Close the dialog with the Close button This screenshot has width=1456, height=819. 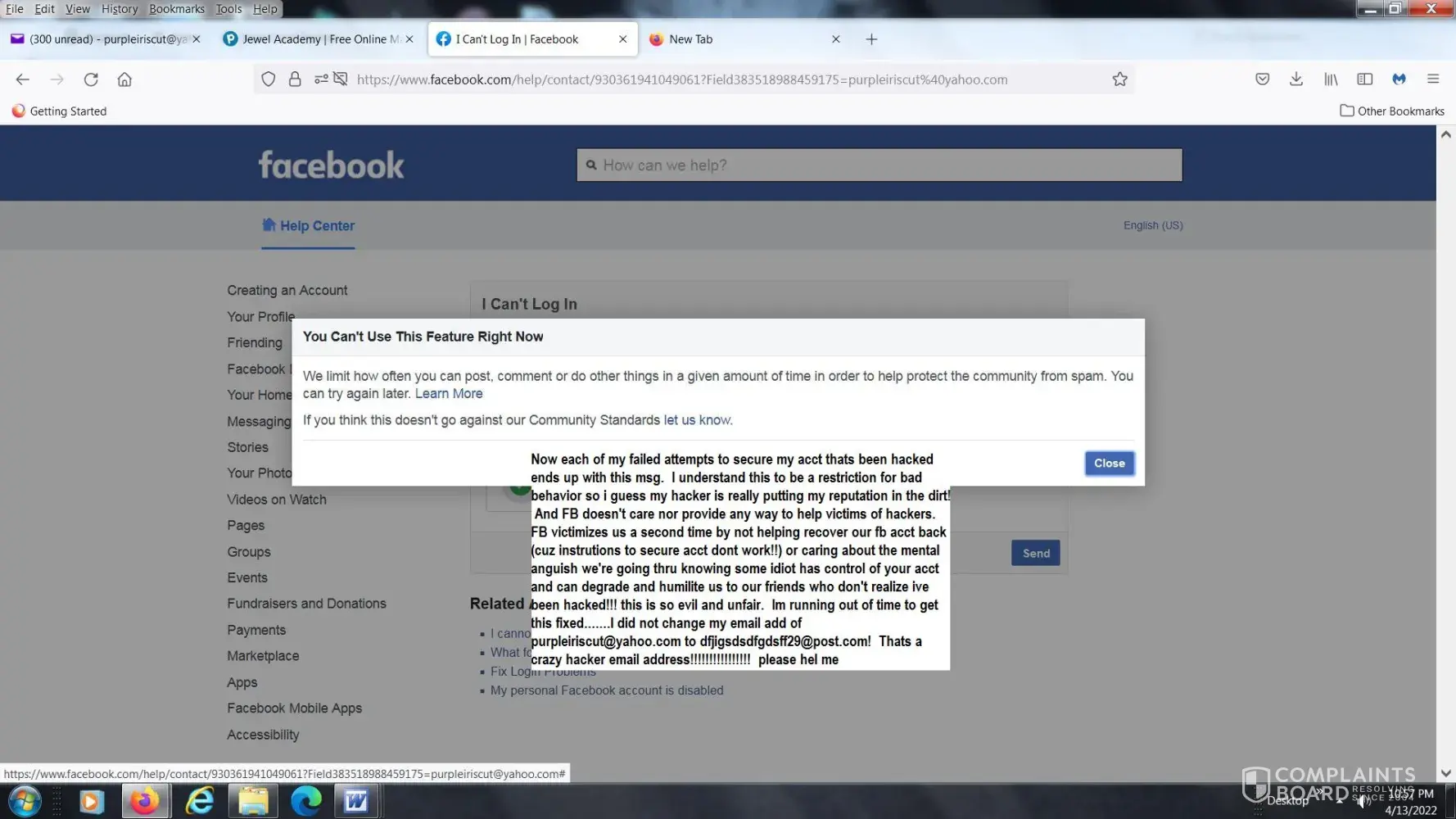(1109, 464)
